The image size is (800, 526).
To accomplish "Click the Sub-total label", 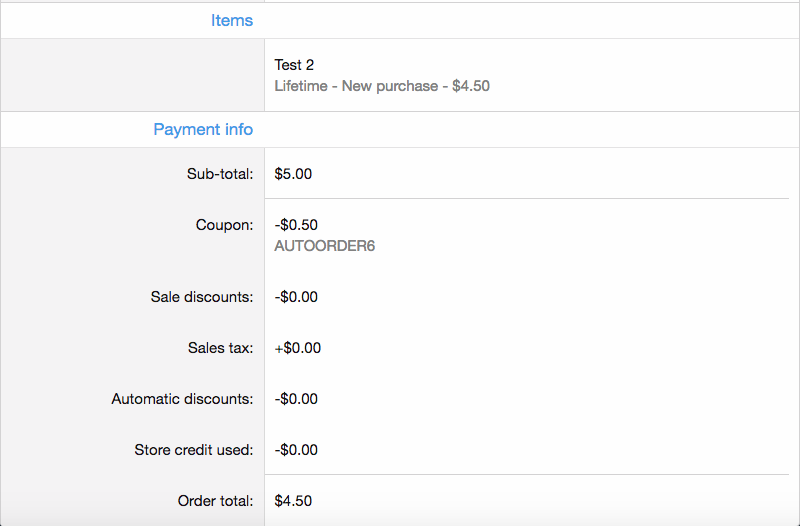I will click(220, 173).
